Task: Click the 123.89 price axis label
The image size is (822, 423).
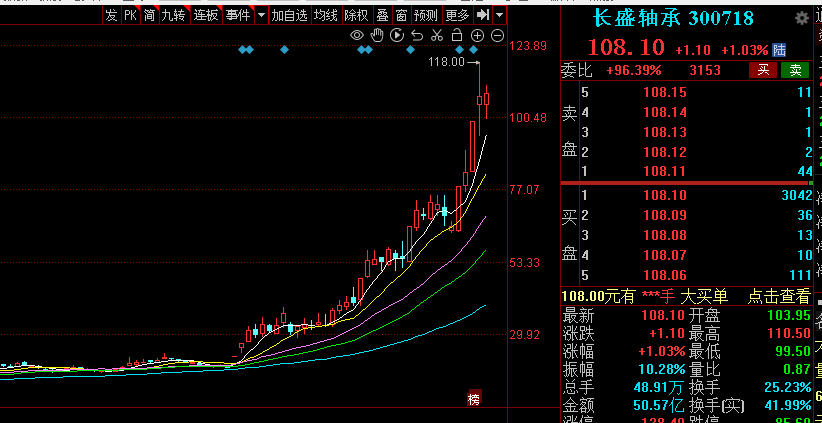Action: [528, 46]
